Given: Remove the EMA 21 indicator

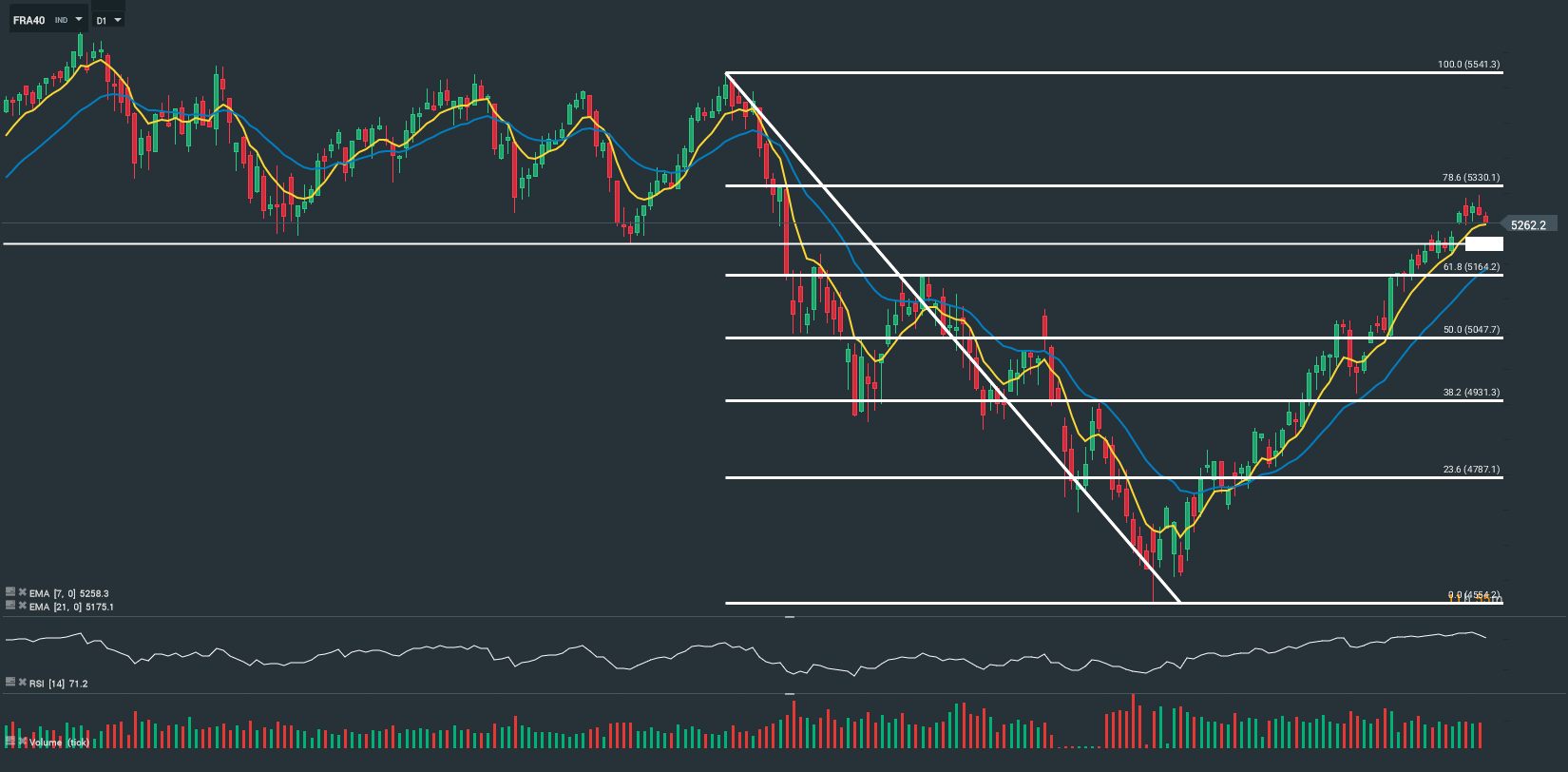Looking at the screenshot, I should (x=22, y=605).
